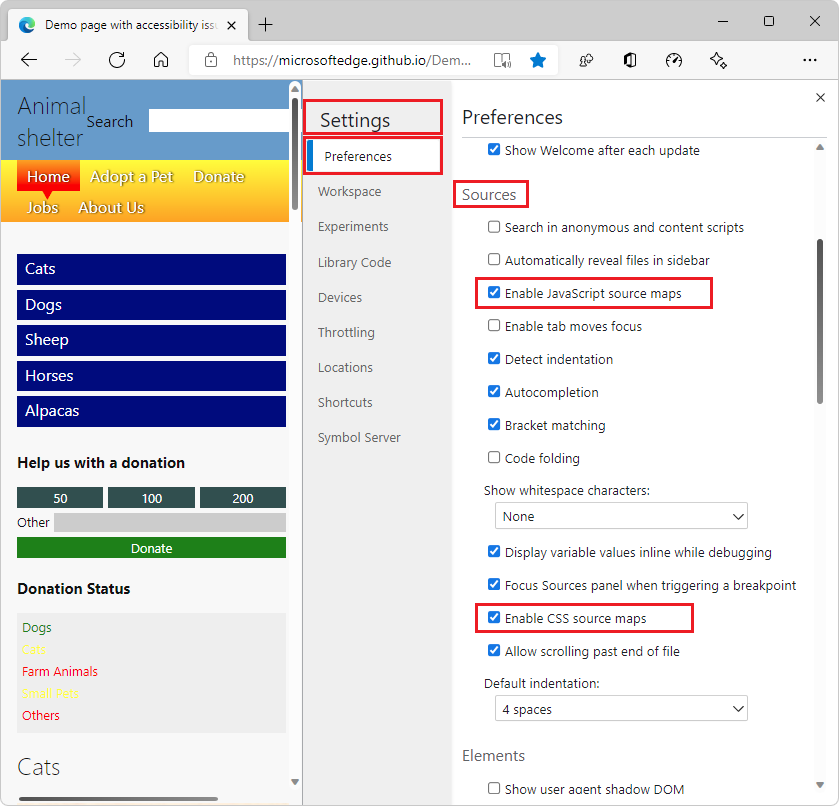The height and width of the screenshot is (806, 839).
Task: Open the Show whitespace characters dropdown
Action: (621, 516)
